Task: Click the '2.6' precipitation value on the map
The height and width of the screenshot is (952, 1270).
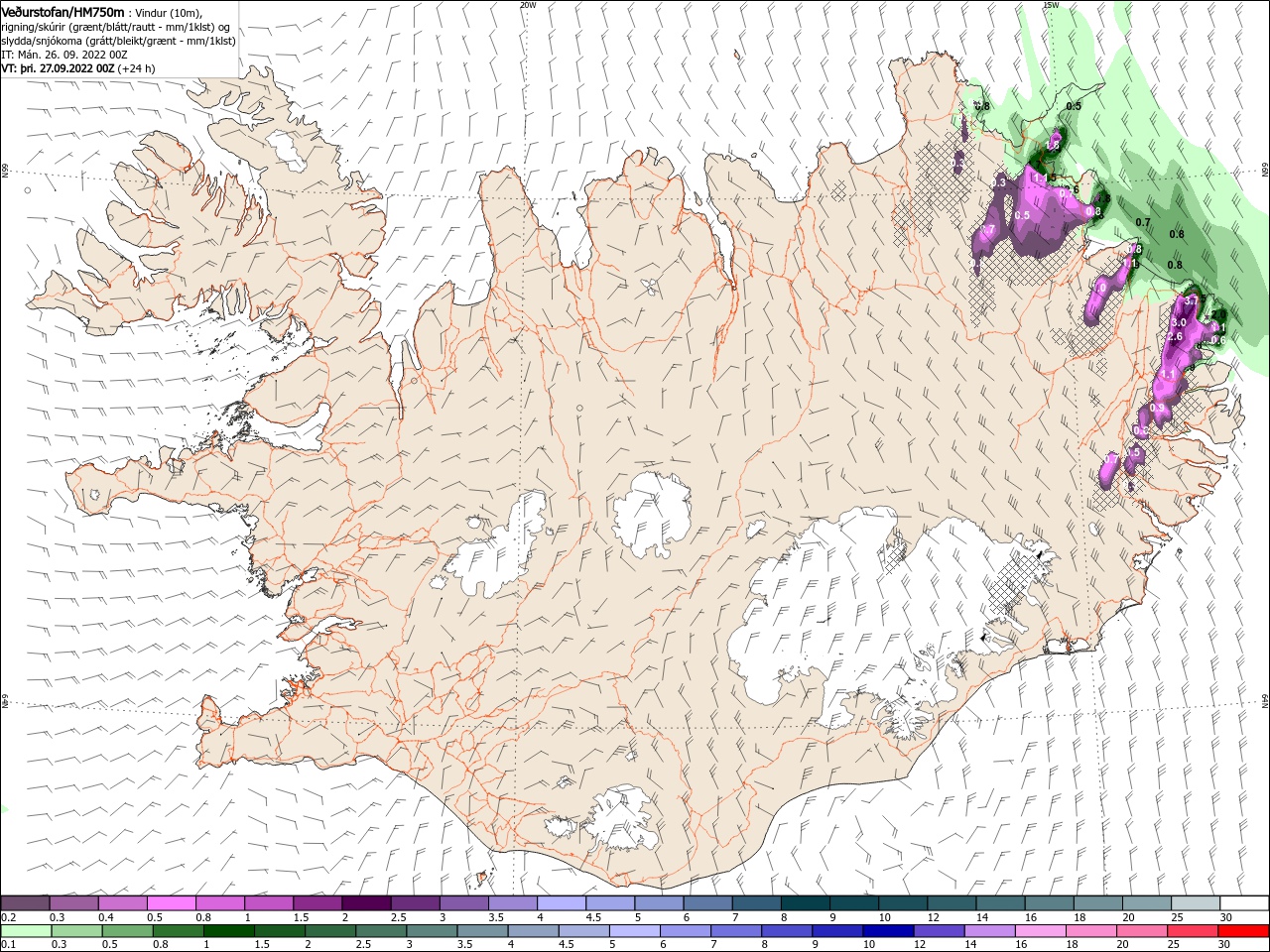Action: (x=1176, y=337)
